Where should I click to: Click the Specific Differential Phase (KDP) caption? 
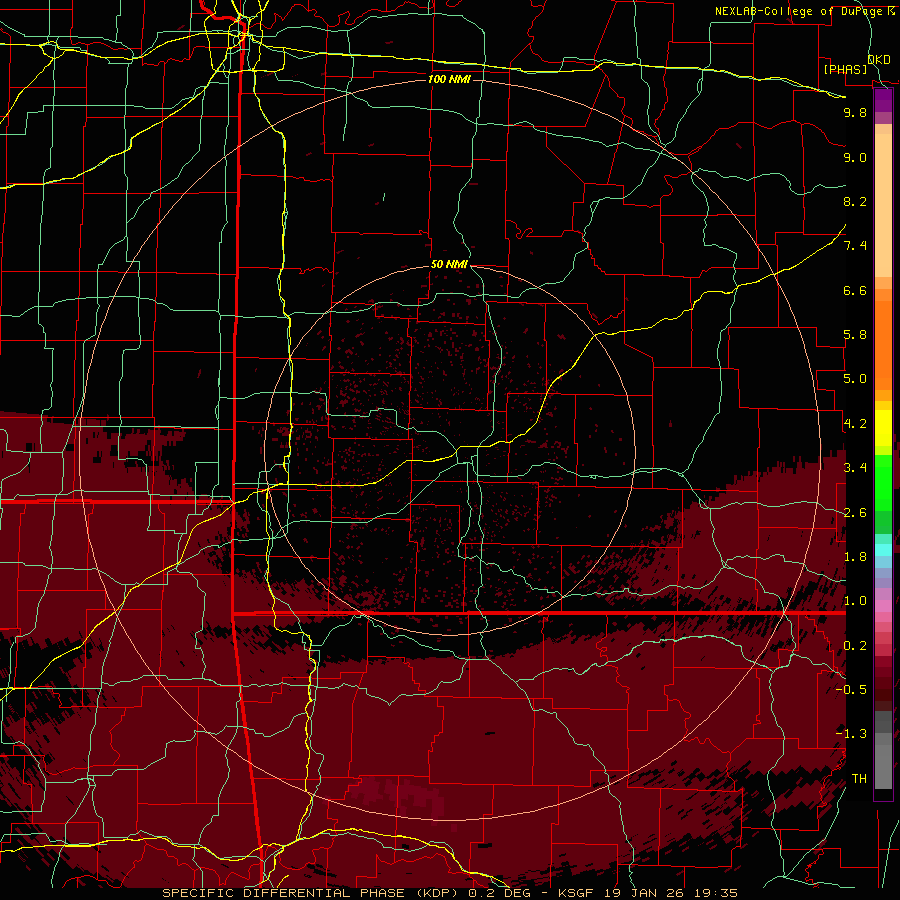click(x=312, y=893)
